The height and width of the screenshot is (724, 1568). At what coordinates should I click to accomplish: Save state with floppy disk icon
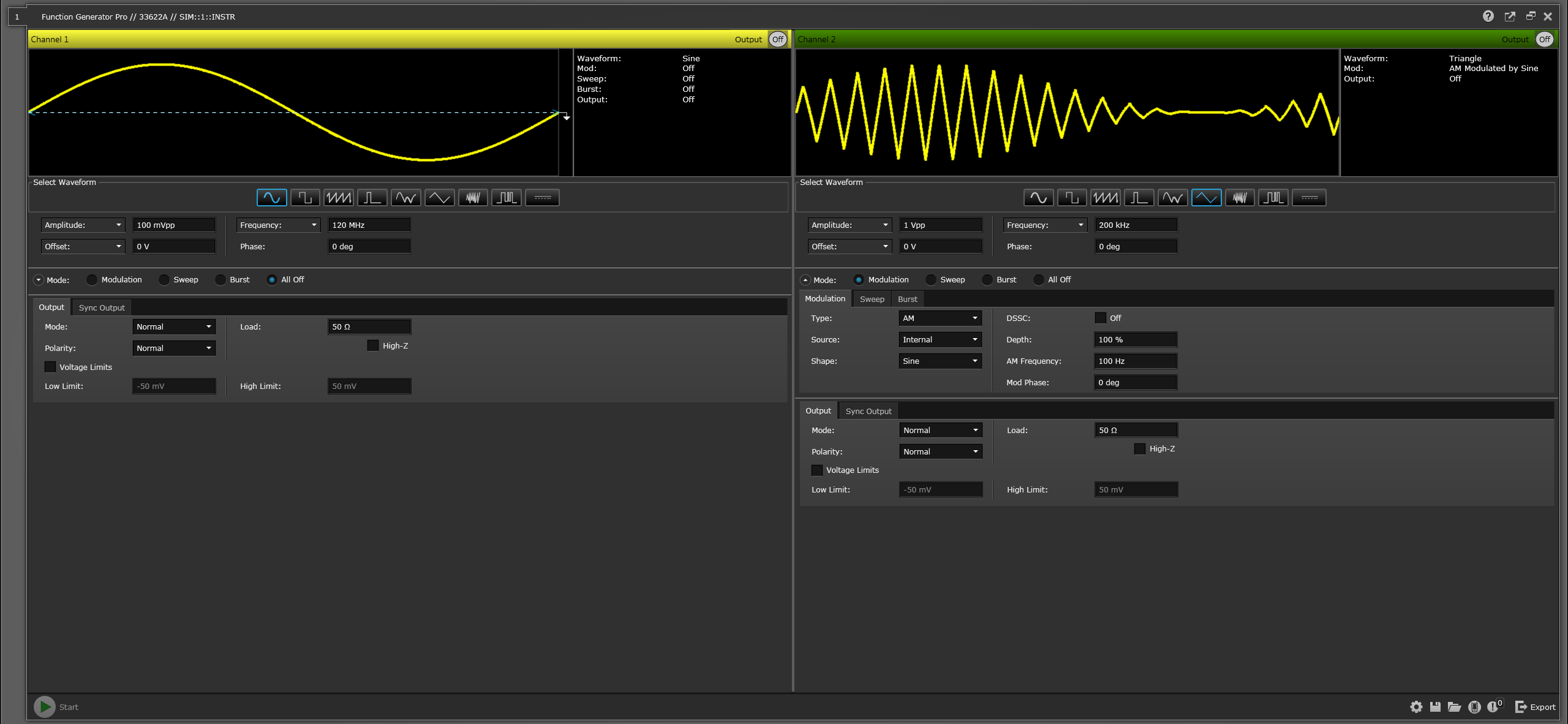(1435, 707)
